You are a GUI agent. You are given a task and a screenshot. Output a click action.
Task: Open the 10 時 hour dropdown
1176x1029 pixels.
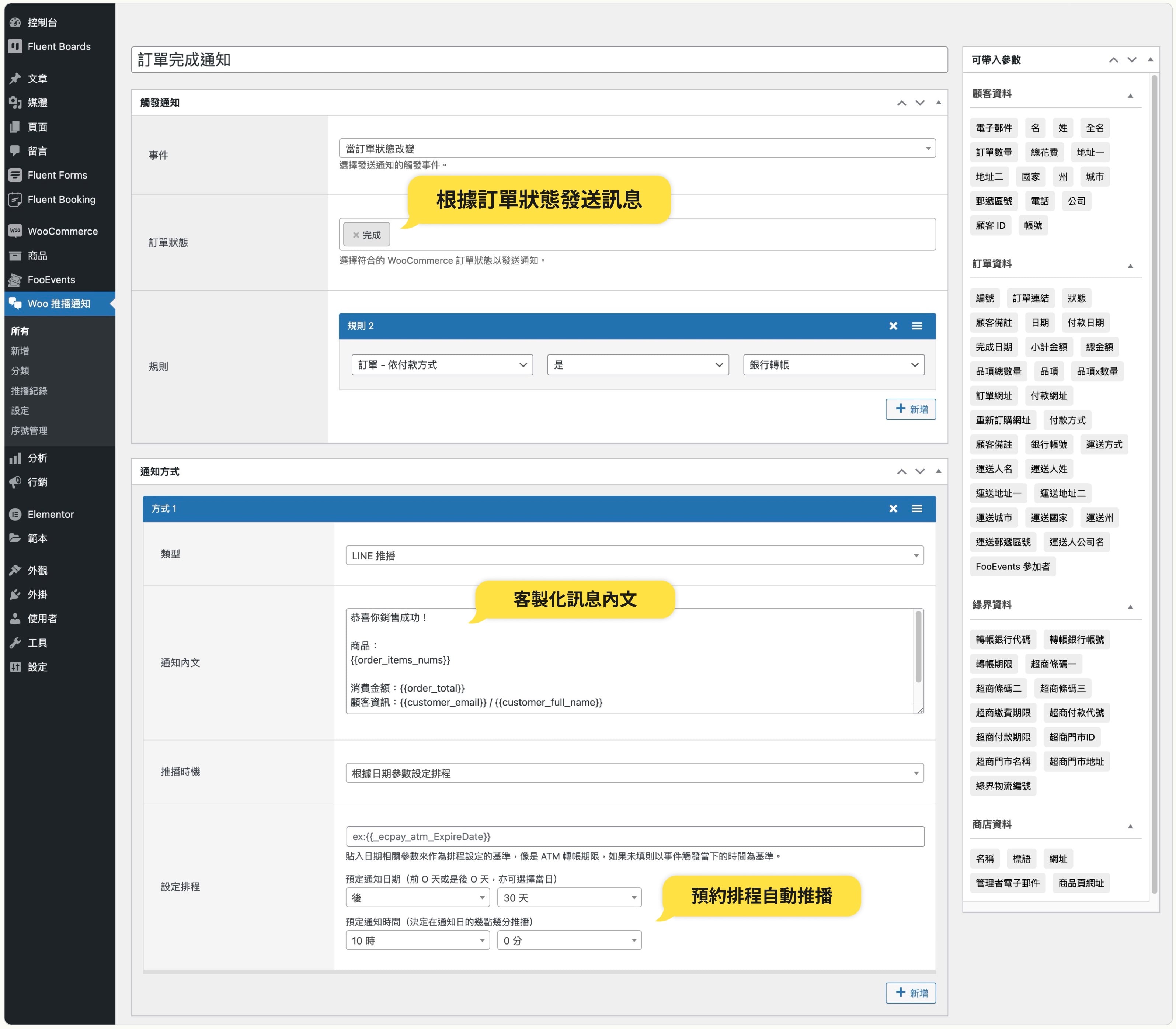pos(417,940)
